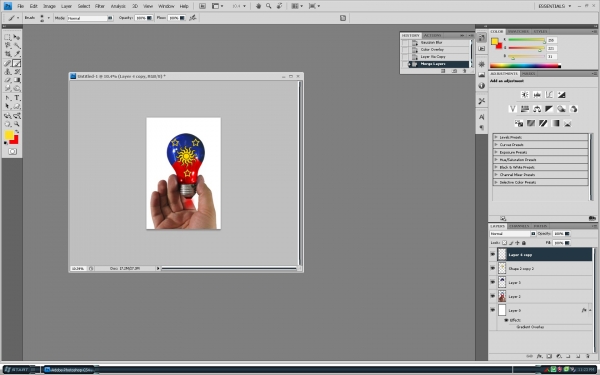Image resolution: width=600 pixels, height=375 pixels.
Task: Select the Clone Stamp tool
Action: pyautogui.click(x=7, y=72)
